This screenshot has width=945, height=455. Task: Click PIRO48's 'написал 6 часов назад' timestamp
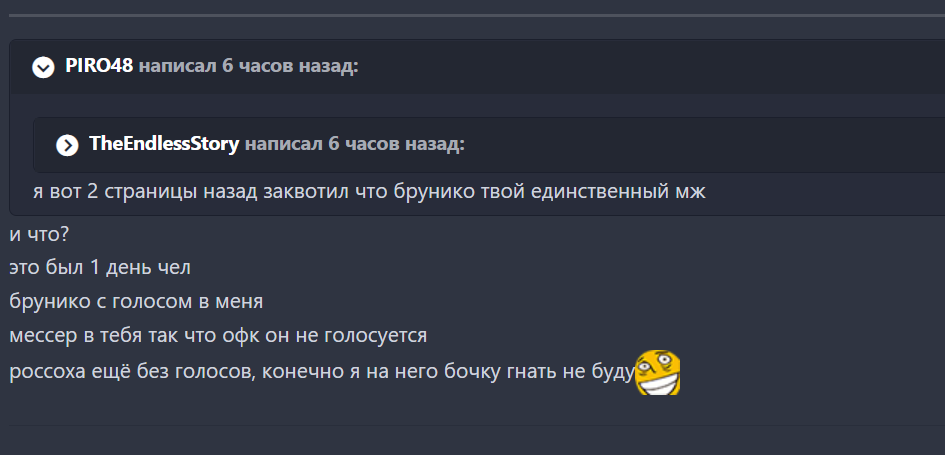[x=248, y=66]
